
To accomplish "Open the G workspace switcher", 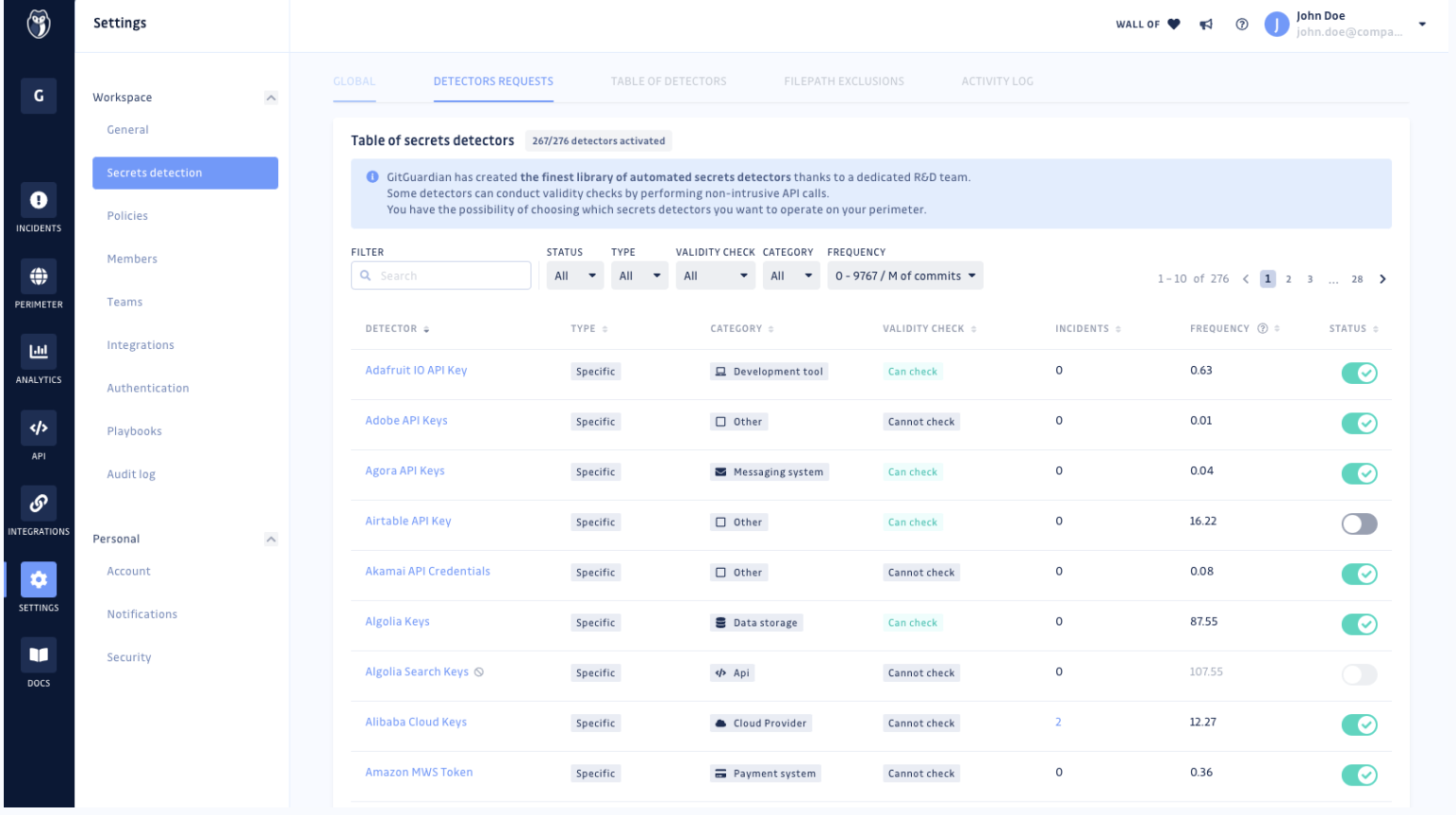I will 39,95.
